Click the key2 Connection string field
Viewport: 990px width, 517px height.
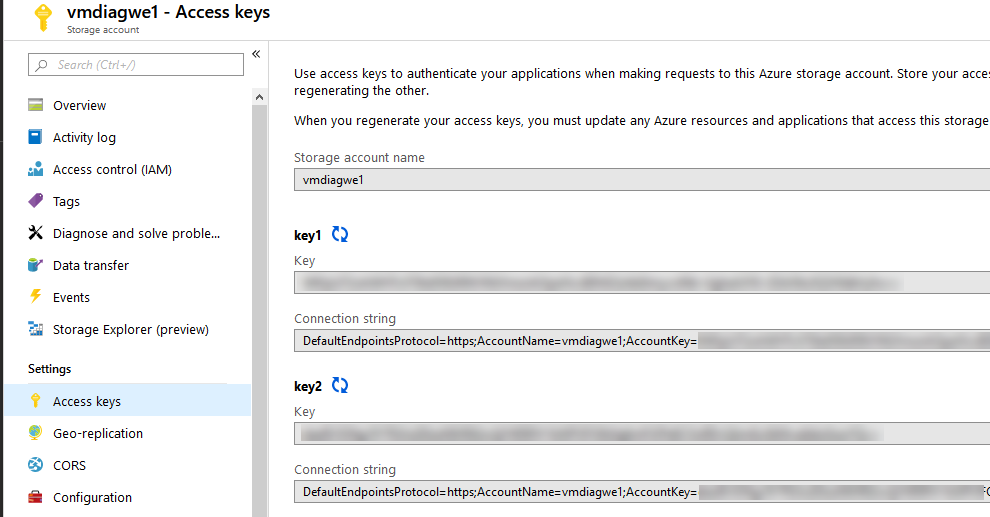coord(642,492)
